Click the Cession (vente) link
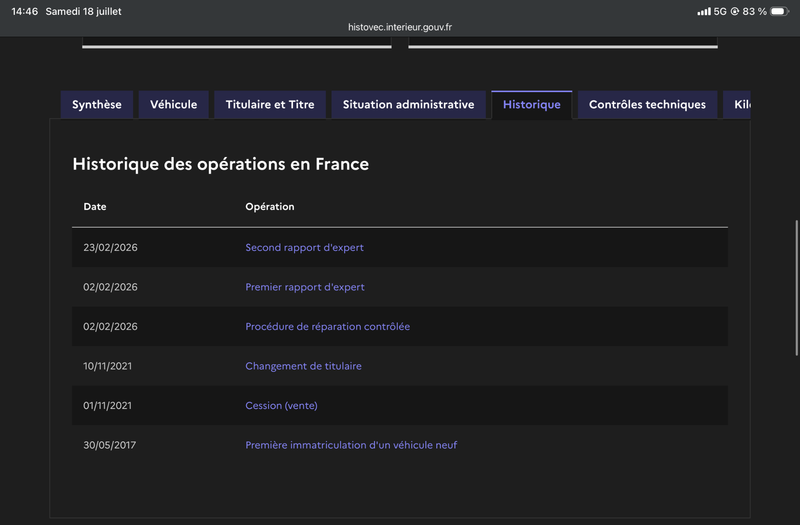The height and width of the screenshot is (525, 800). point(281,406)
